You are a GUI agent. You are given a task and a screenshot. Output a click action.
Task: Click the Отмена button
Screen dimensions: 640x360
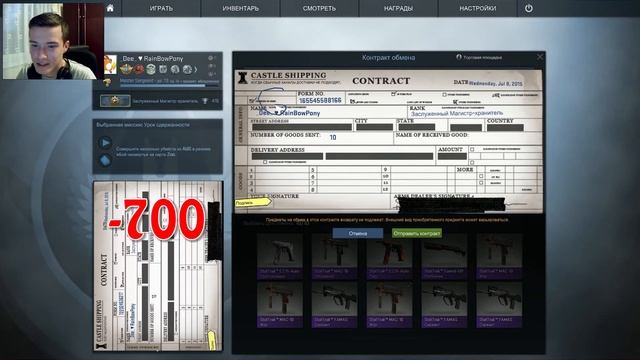point(358,233)
